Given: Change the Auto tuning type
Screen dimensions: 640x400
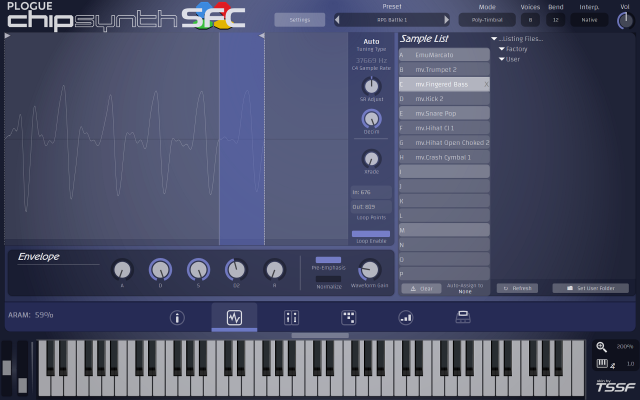Looking at the screenshot, I should [371, 42].
